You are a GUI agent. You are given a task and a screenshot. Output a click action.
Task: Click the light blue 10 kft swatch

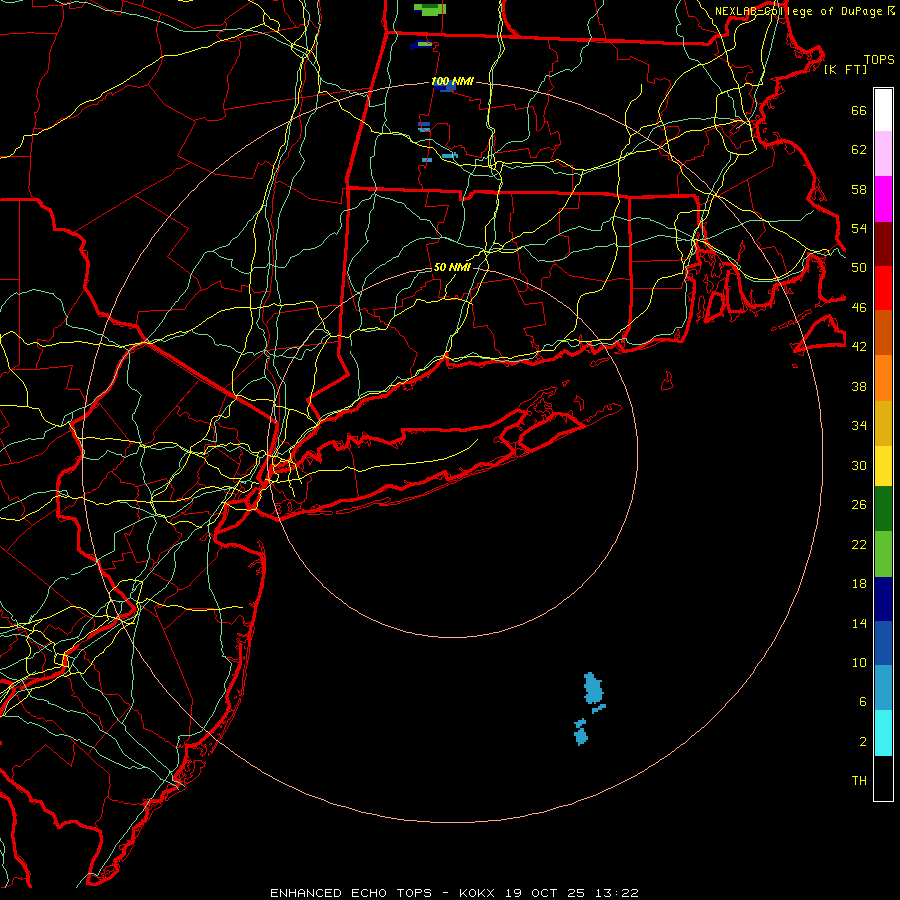click(883, 688)
